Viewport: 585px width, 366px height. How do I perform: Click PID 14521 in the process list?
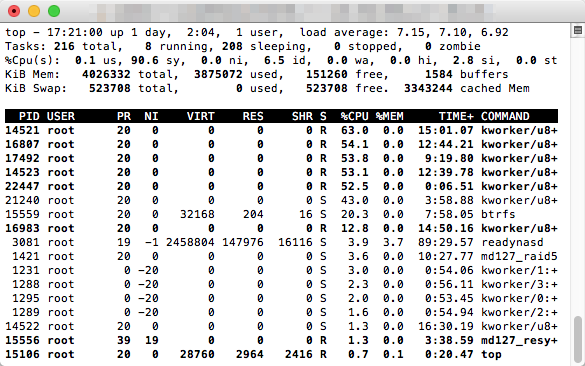coord(22,131)
